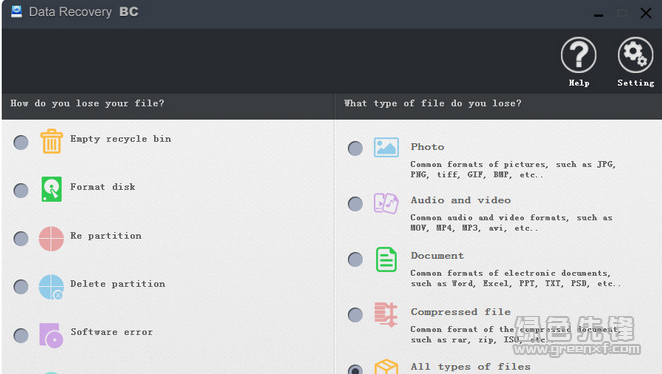Click the red Compressed file icon

(386, 314)
